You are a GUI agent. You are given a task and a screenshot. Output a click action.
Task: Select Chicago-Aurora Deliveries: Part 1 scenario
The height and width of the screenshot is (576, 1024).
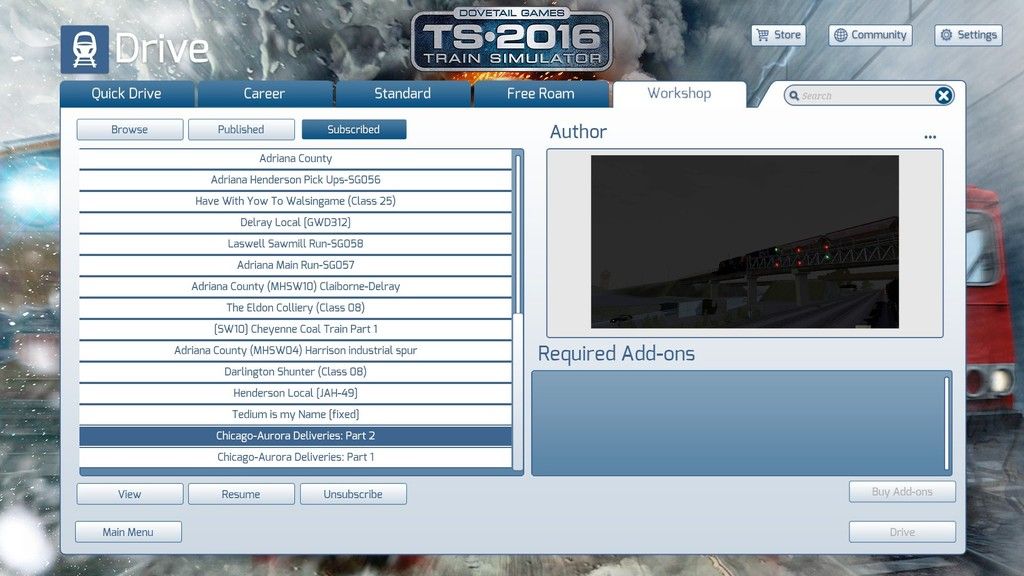pyautogui.click(x=295, y=458)
